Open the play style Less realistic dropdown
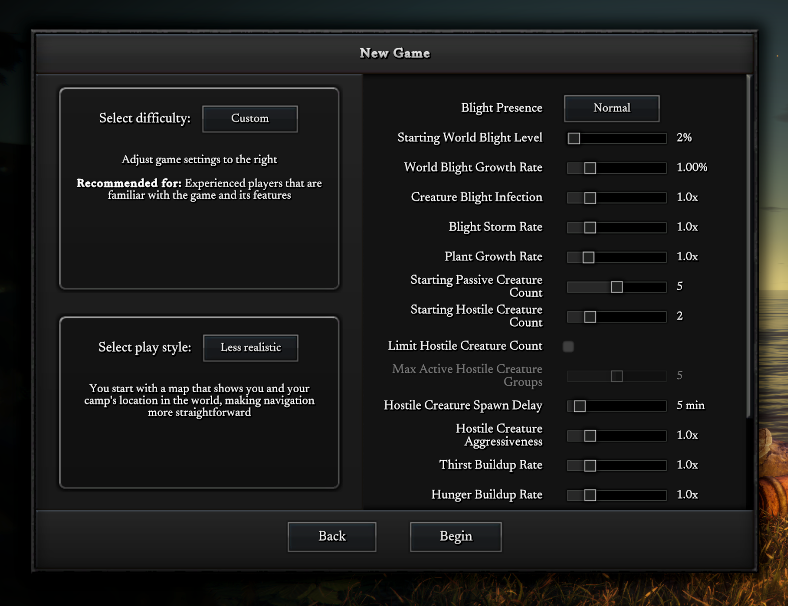The width and height of the screenshot is (788, 606). [x=250, y=347]
